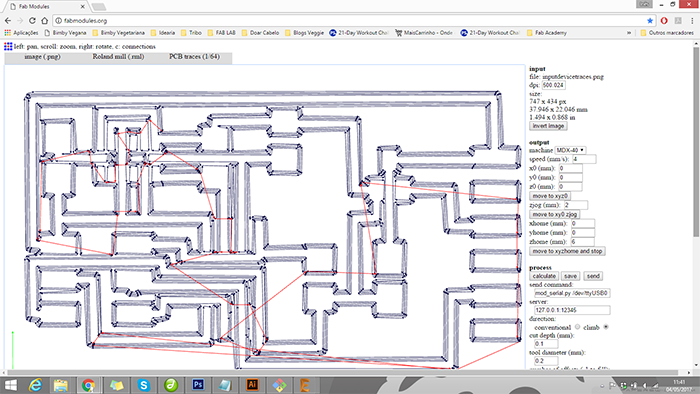
Task: Open the Fab Academy bookmark folder
Action: (547, 33)
